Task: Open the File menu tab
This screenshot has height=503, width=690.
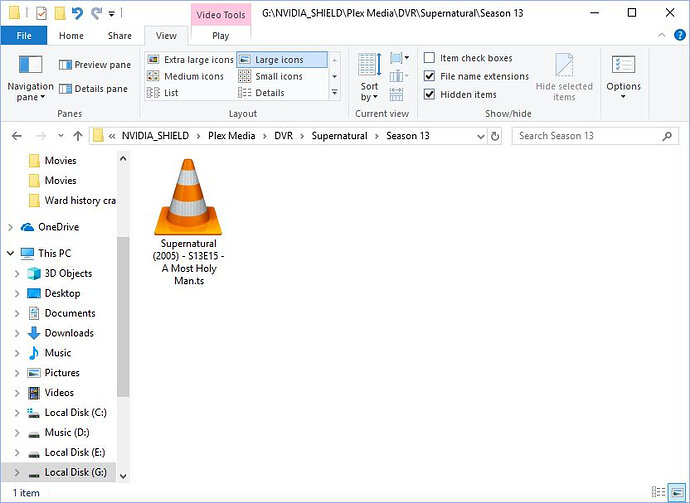Action: [x=24, y=36]
